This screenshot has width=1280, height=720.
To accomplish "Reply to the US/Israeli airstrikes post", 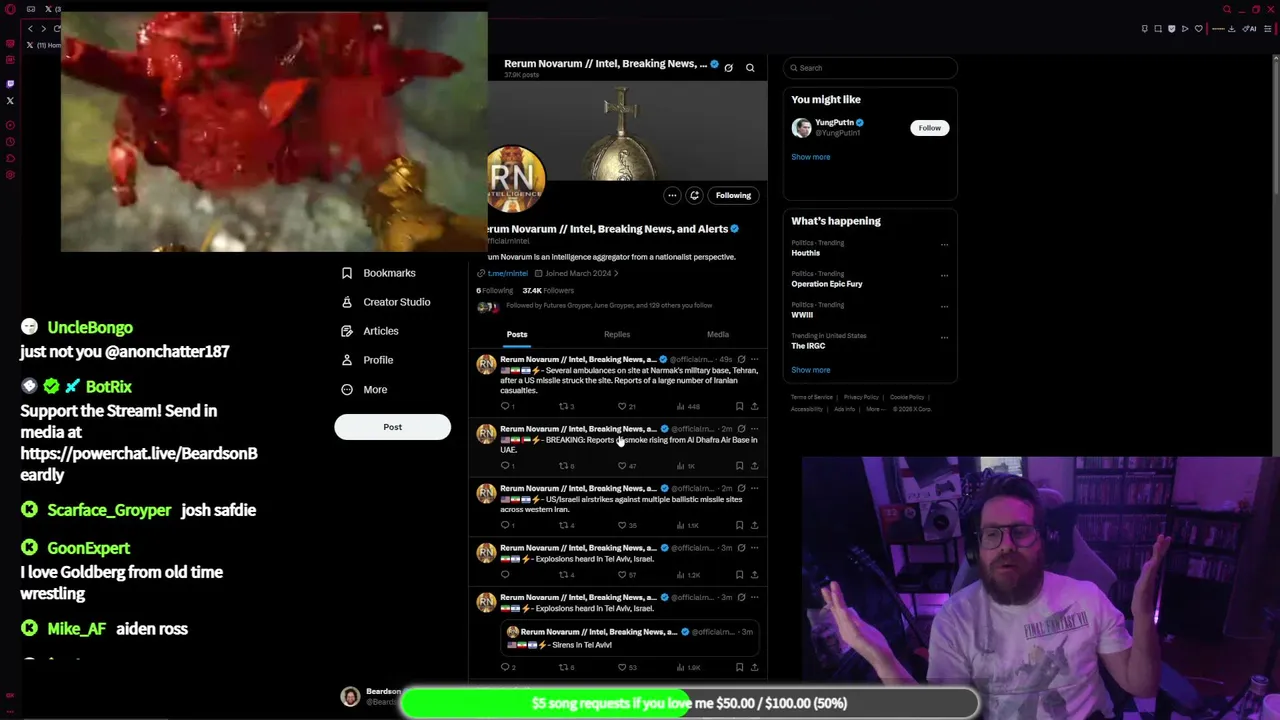I will point(506,525).
